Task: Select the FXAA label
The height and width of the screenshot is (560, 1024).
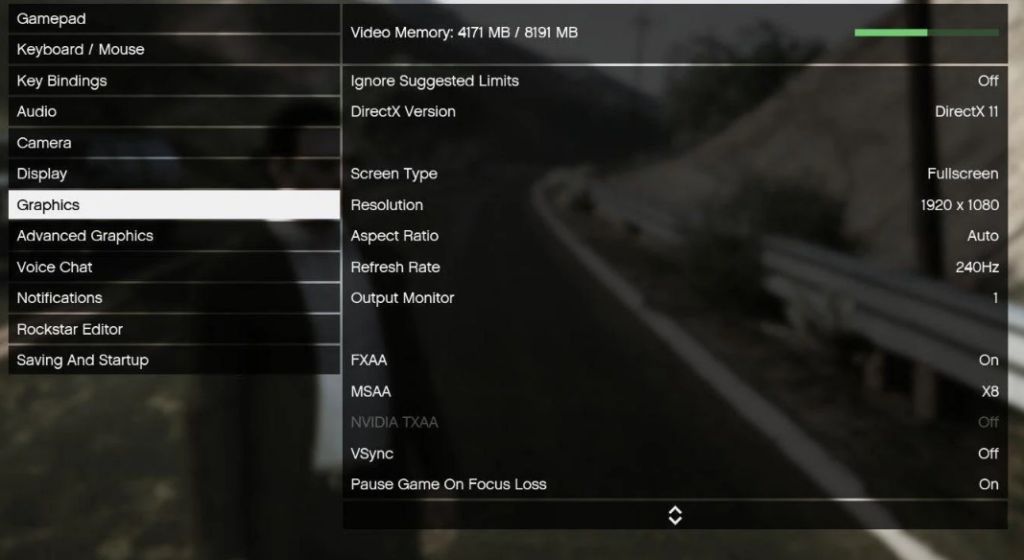Action: click(369, 360)
